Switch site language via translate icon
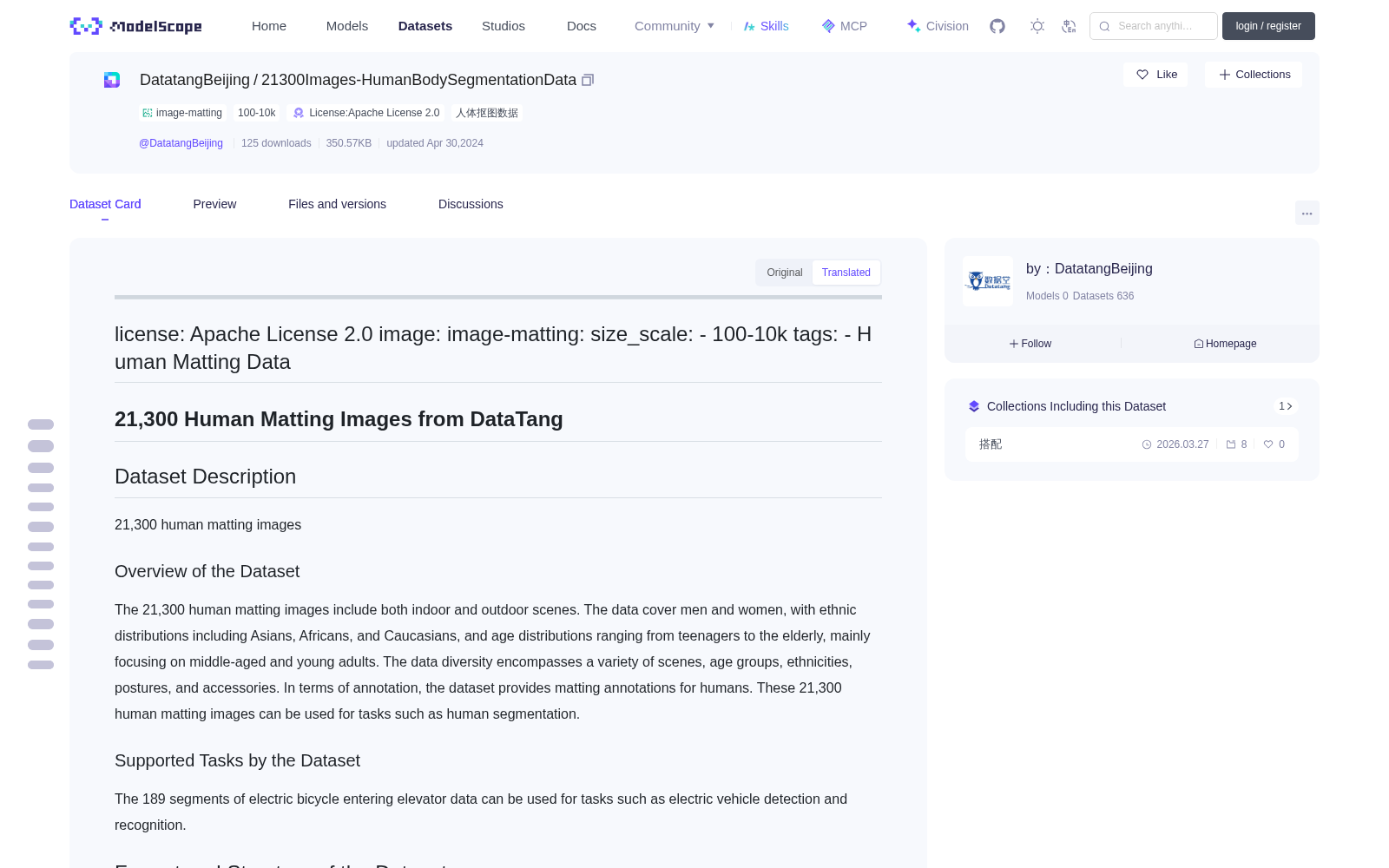 point(1070,26)
